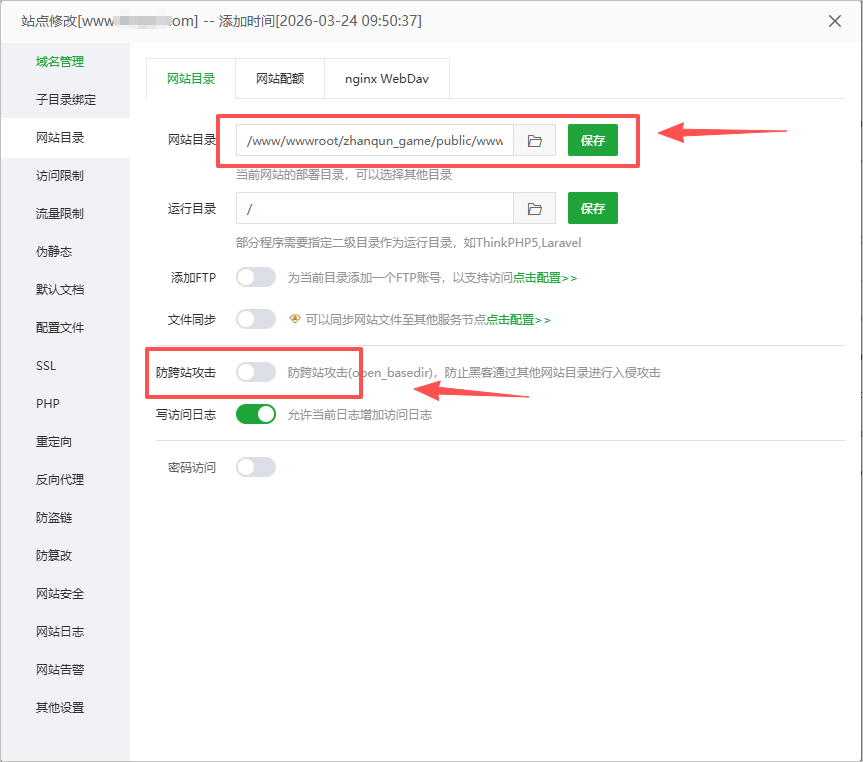Image resolution: width=863 pixels, height=762 pixels.
Task: Select 域名管理 in the sidebar
Action: coord(60,62)
